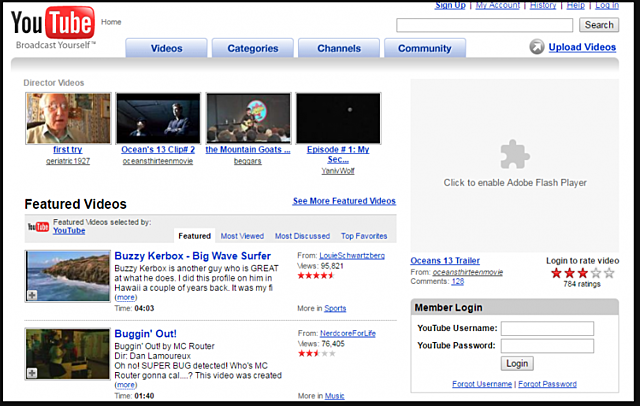The width and height of the screenshot is (640, 406).
Task: Click the 128 comments link
Action: click(x=458, y=282)
